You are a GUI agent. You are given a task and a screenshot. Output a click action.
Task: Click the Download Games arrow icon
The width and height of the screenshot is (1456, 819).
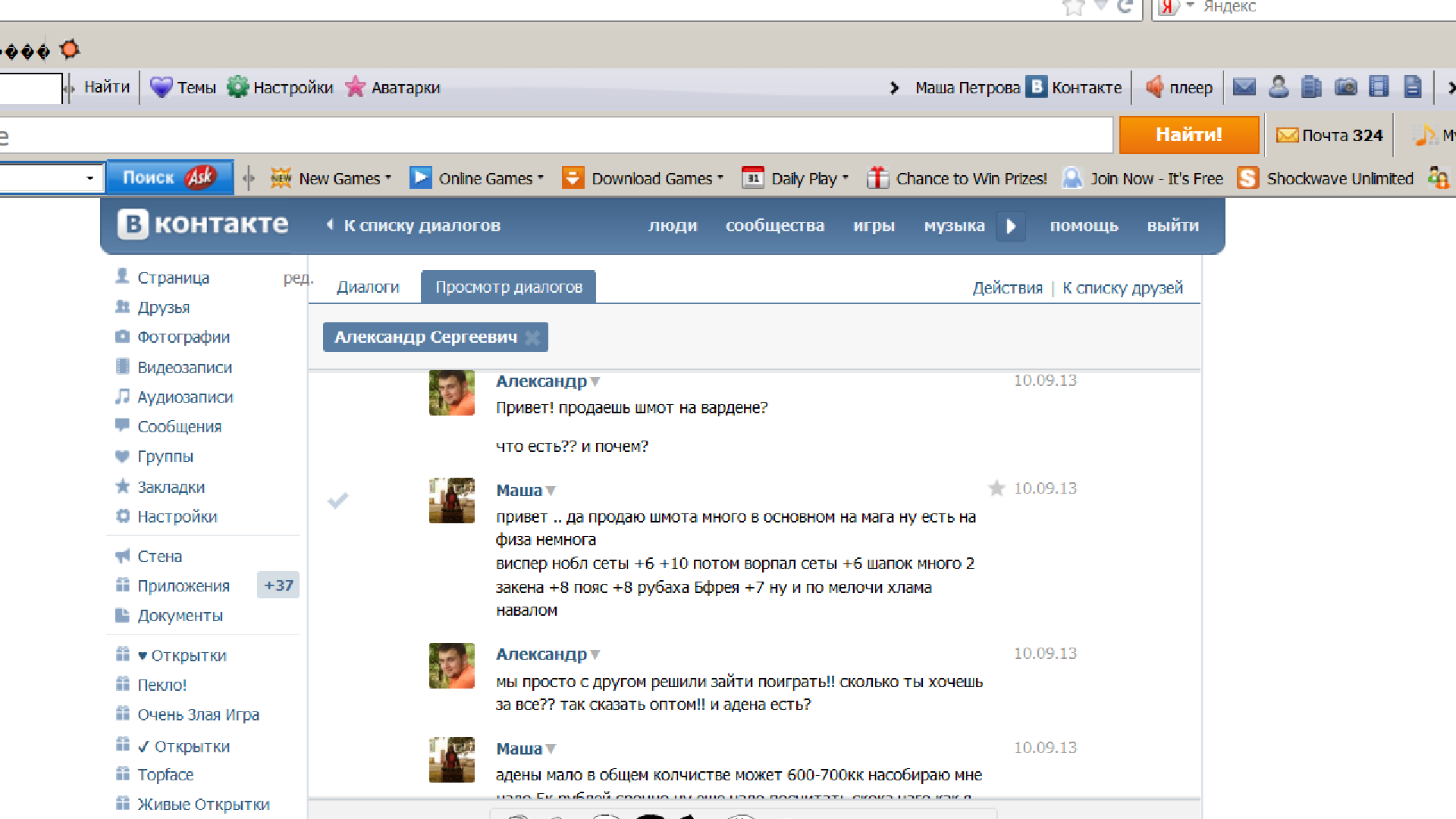coord(573,178)
